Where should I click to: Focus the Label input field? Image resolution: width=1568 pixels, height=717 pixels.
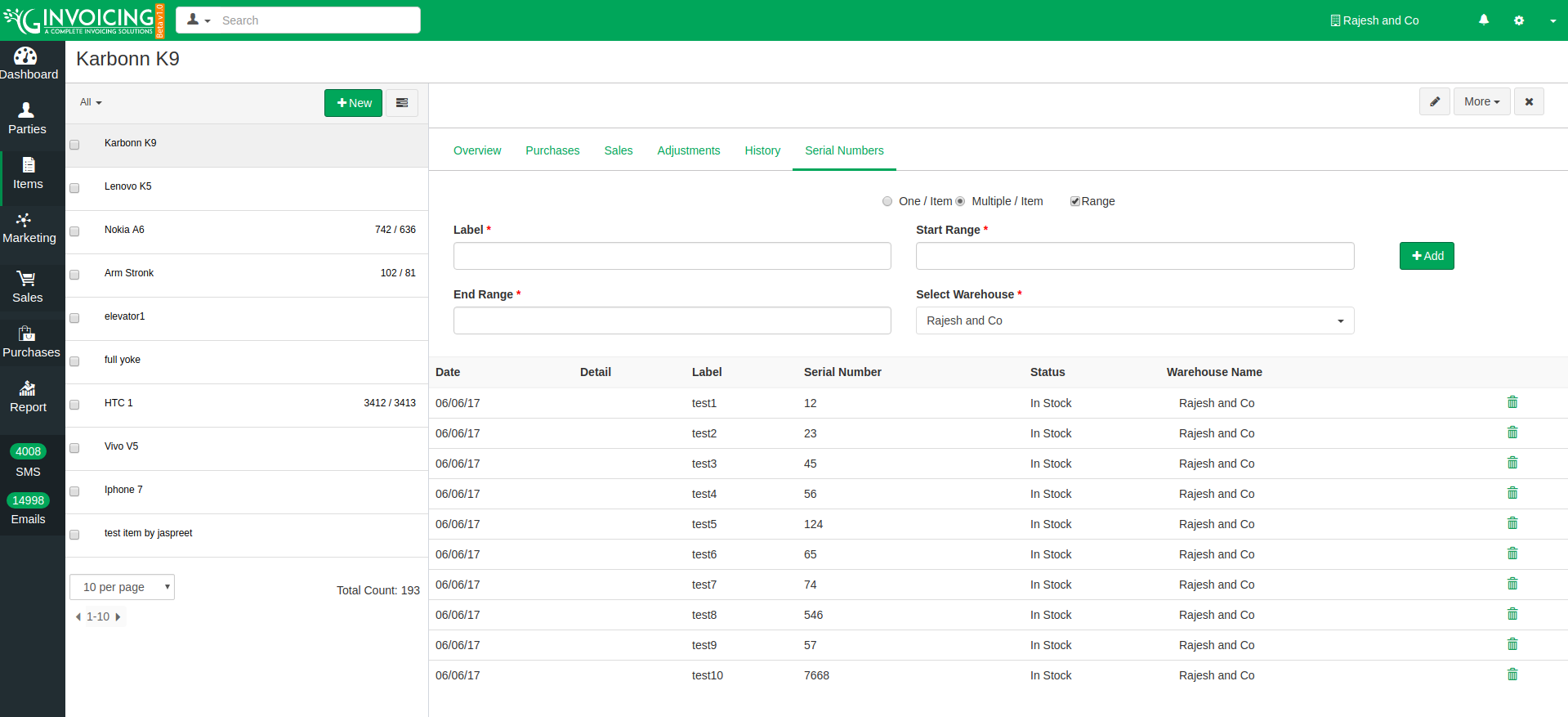click(x=672, y=256)
